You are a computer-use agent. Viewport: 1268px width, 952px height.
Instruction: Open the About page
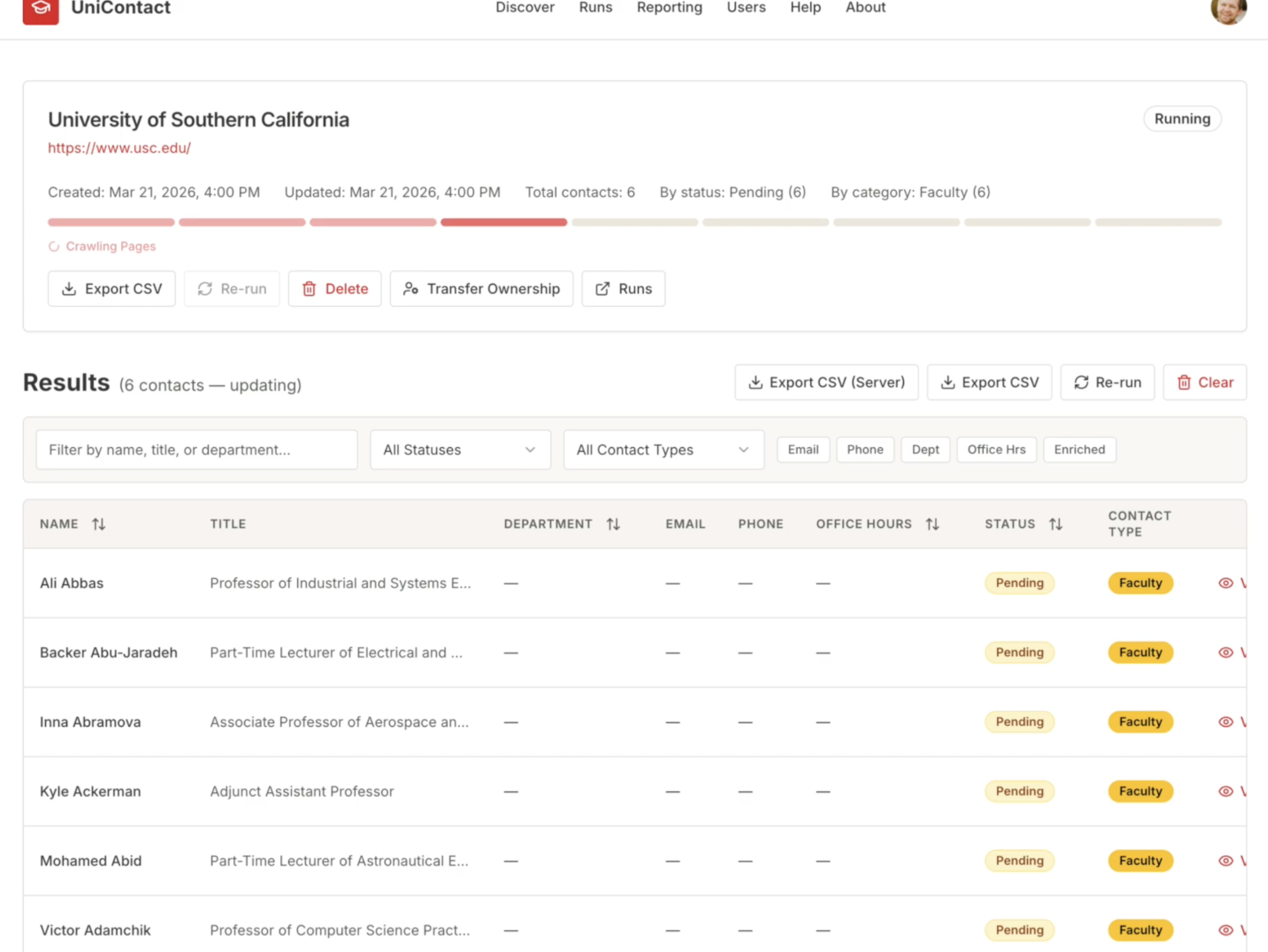tap(865, 7)
